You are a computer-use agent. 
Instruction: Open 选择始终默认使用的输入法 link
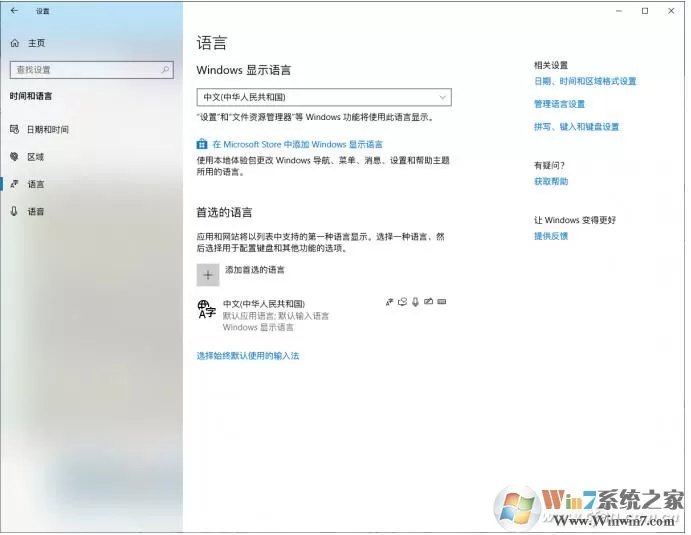(x=248, y=356)
